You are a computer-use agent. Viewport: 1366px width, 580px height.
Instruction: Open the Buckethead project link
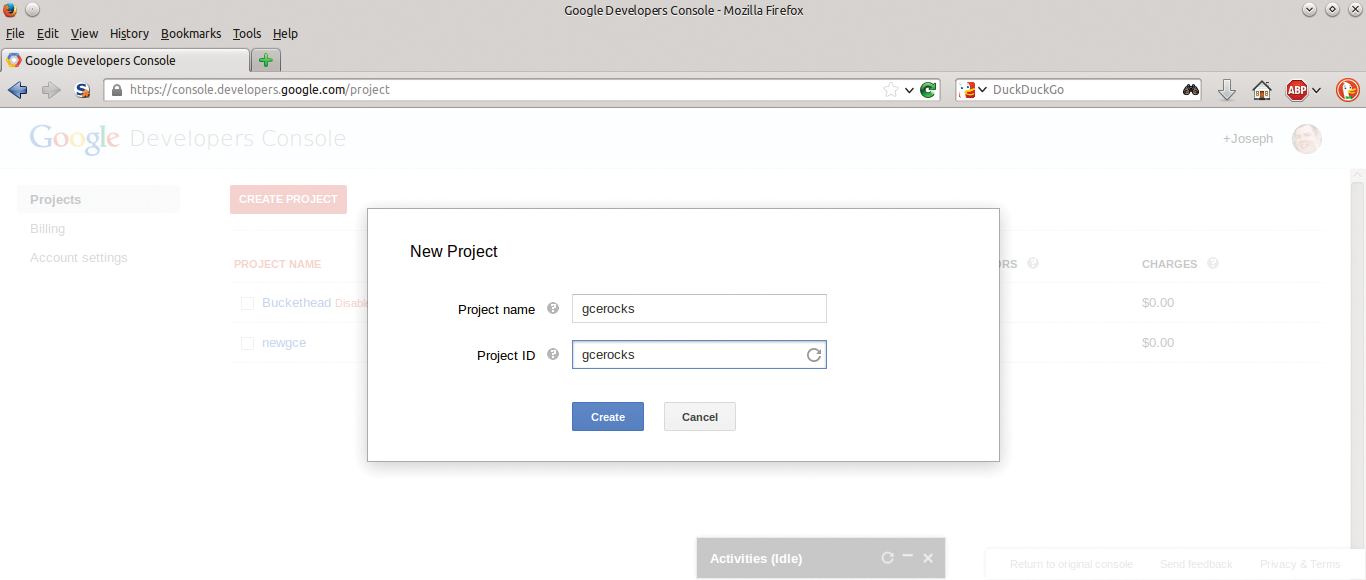pos(296,302)
